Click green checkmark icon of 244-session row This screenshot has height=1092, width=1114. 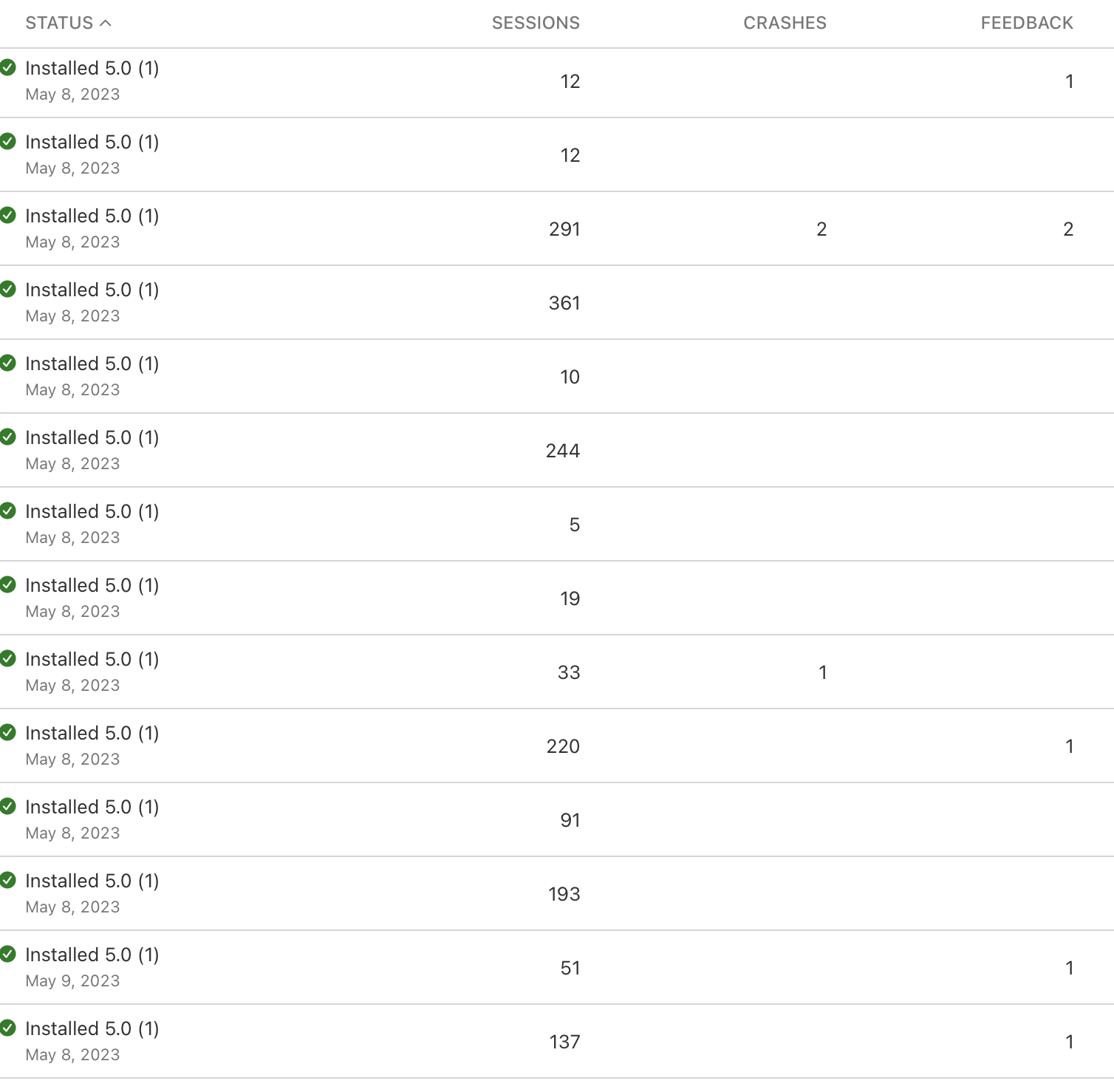point(8,437)
